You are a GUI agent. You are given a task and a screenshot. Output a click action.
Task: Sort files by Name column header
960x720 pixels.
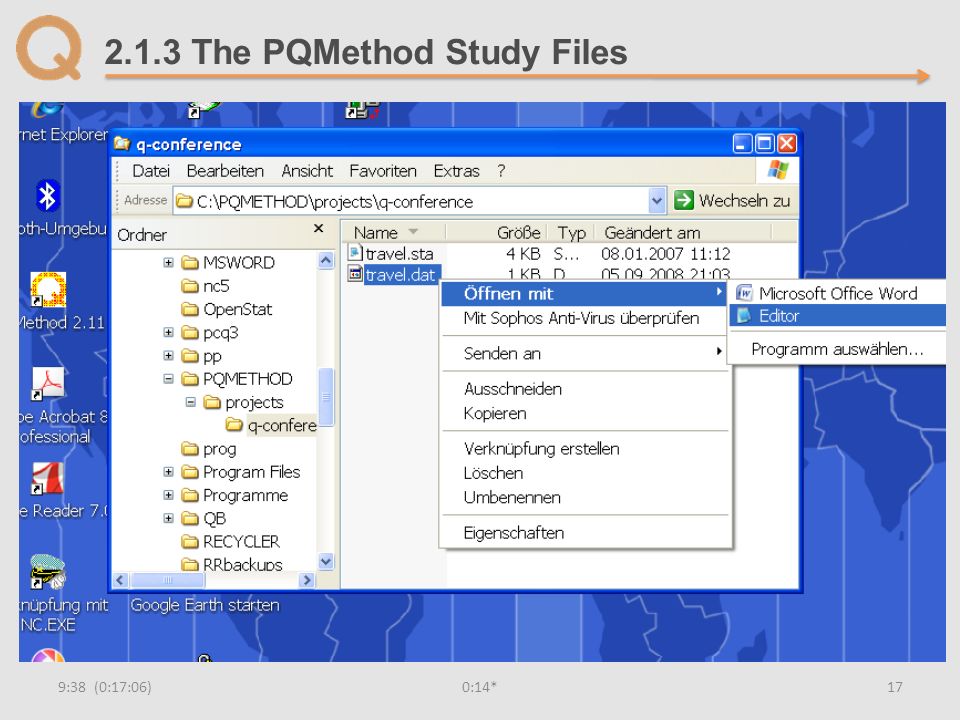393,233
